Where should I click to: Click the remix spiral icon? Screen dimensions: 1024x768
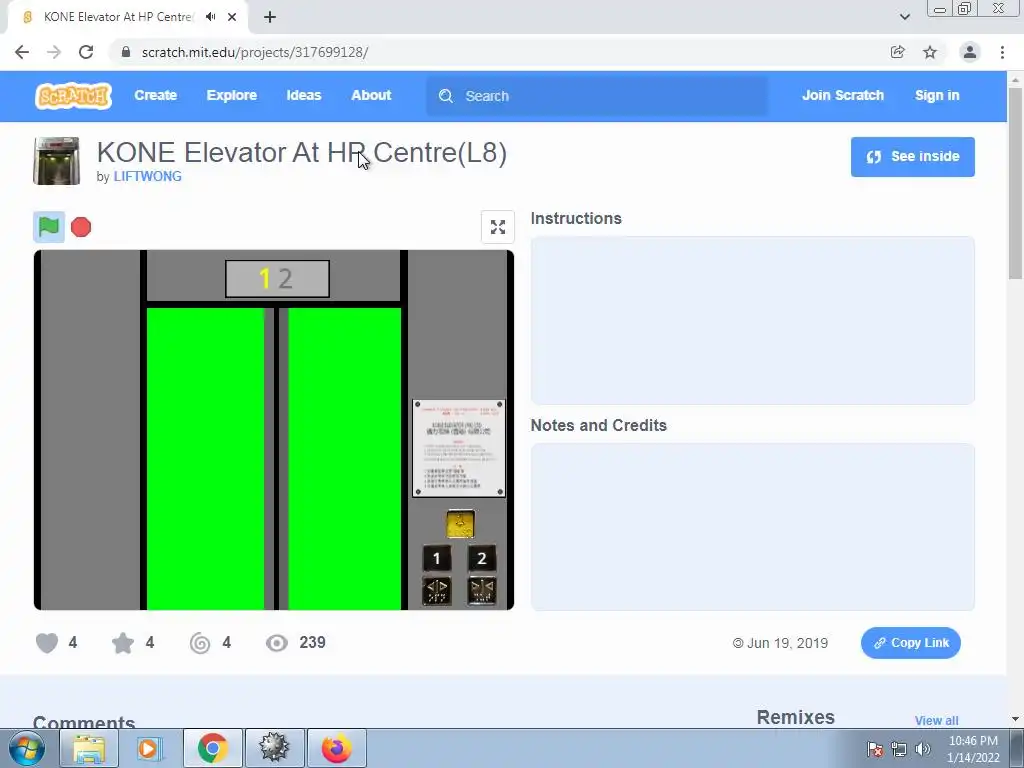point(200,643)
